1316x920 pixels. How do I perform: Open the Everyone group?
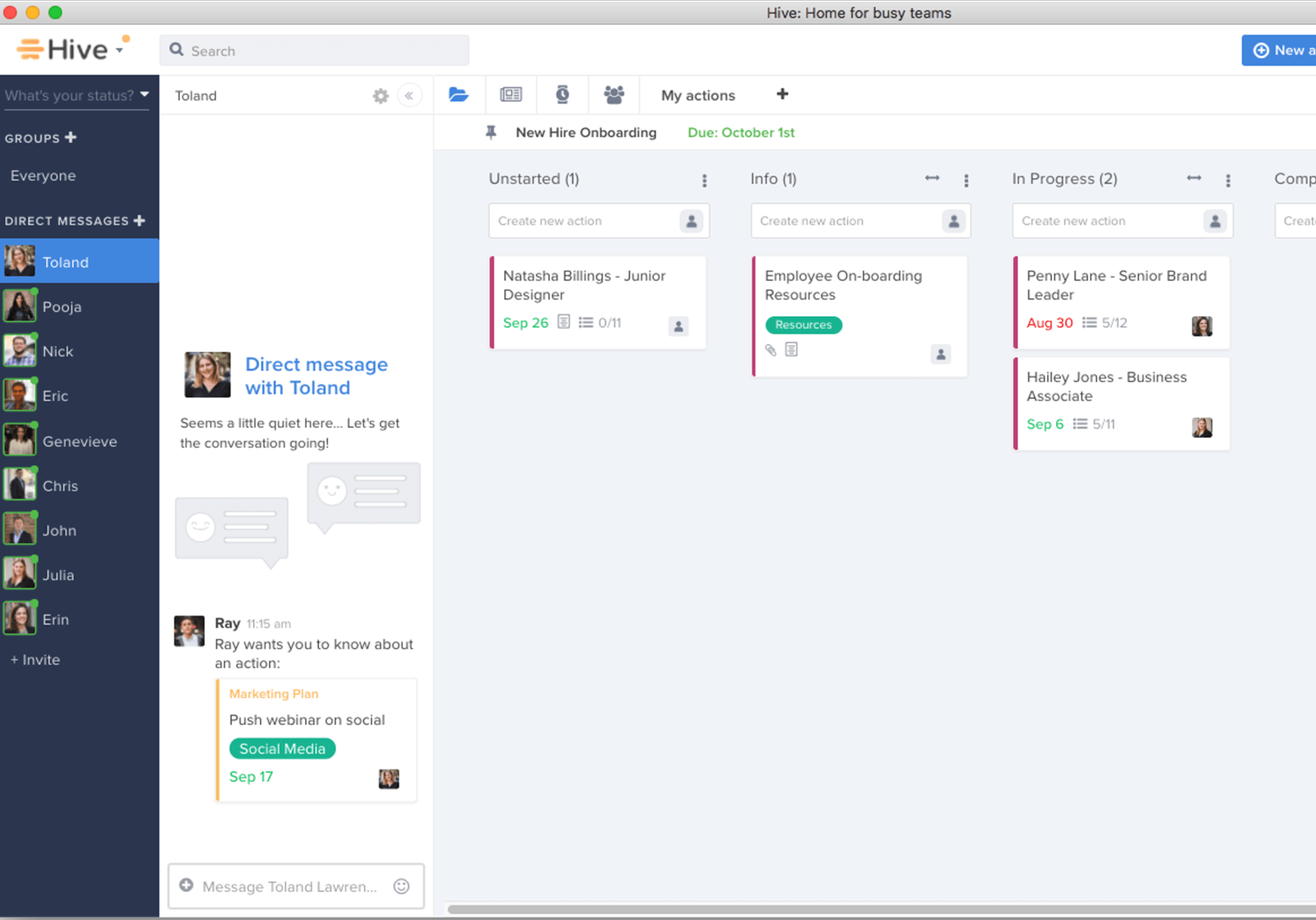tap(43, 175)
